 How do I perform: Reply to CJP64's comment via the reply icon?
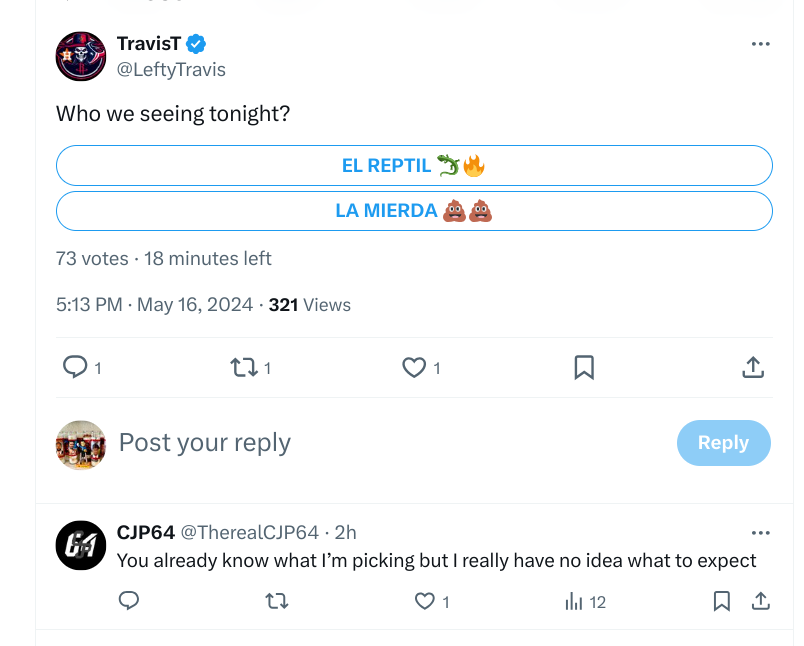(x=129, y=600)
